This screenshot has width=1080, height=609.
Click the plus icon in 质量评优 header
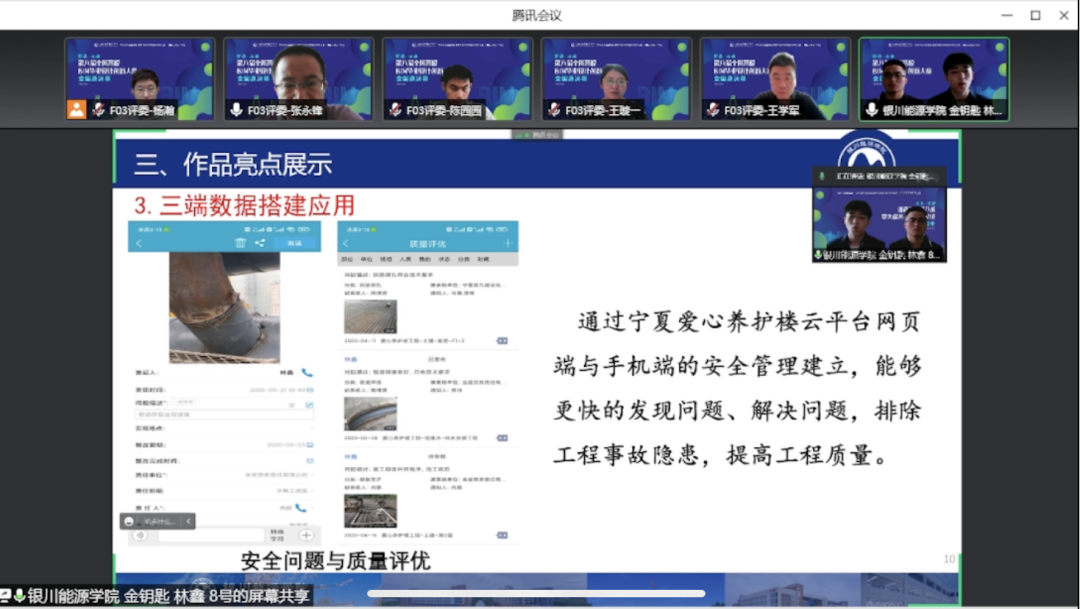(x=508, y=243)
